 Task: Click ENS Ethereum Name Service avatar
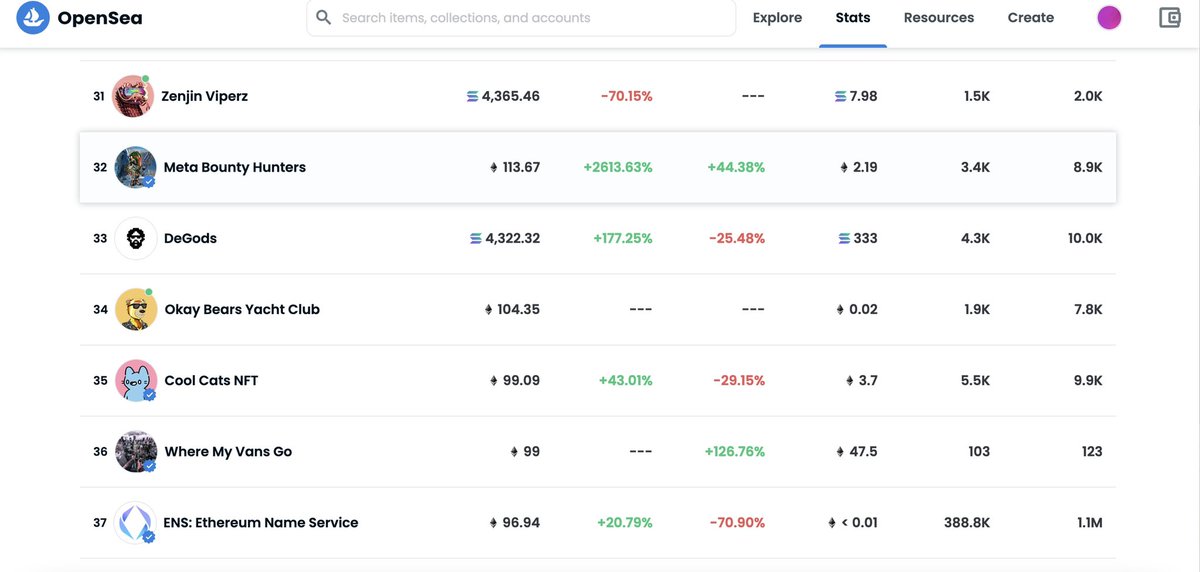[135, 522]
